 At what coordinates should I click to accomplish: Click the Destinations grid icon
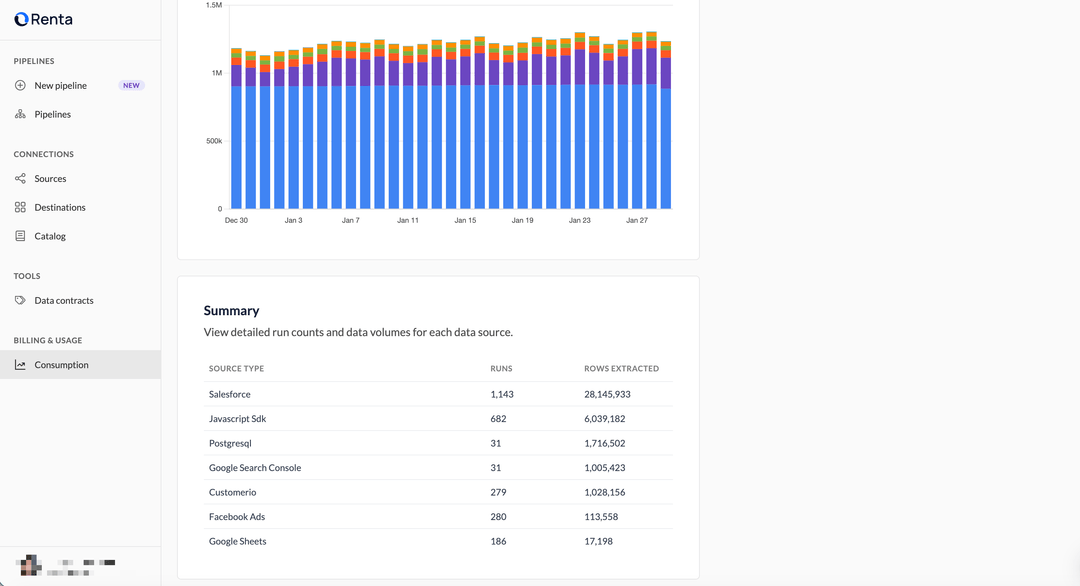pos(20,208)
